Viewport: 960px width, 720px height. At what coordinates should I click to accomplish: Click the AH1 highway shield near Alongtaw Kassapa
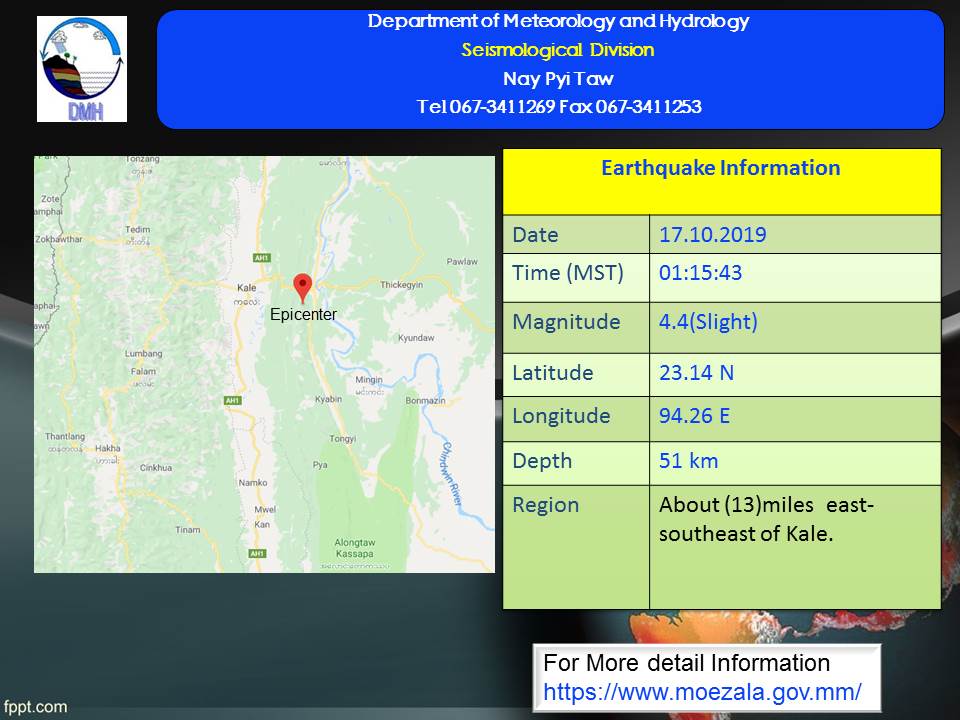click(x=257, y=553)
